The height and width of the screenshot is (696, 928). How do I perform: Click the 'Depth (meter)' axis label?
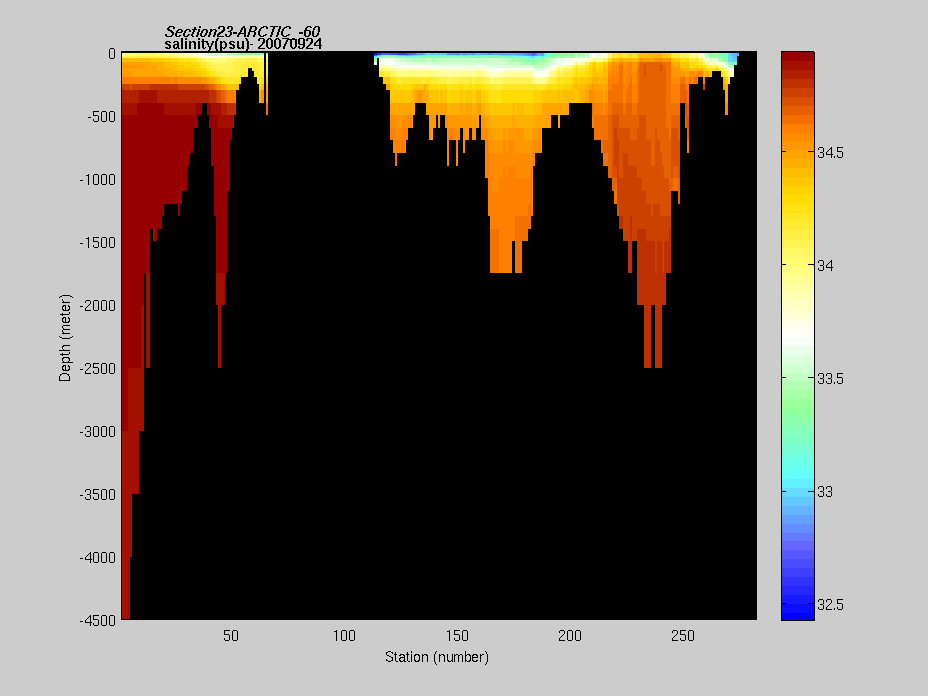[x=65, y=337]
